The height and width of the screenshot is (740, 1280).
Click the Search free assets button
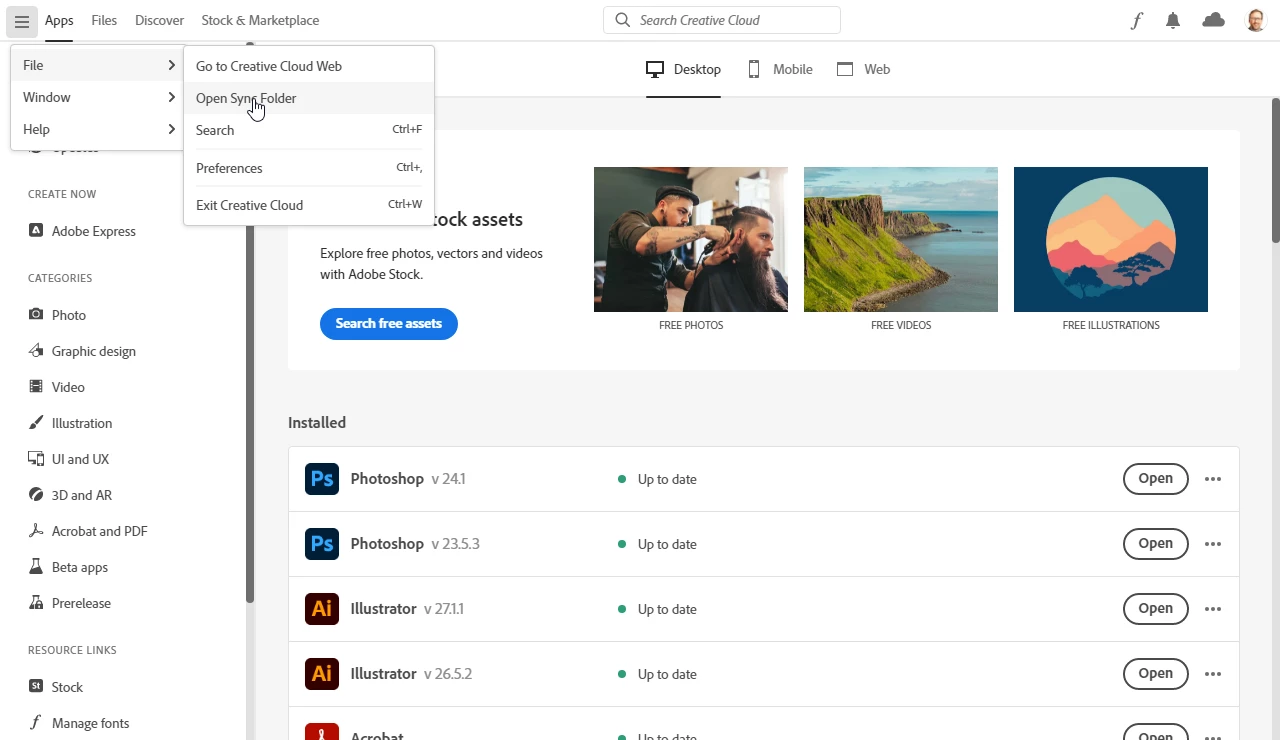389,324
